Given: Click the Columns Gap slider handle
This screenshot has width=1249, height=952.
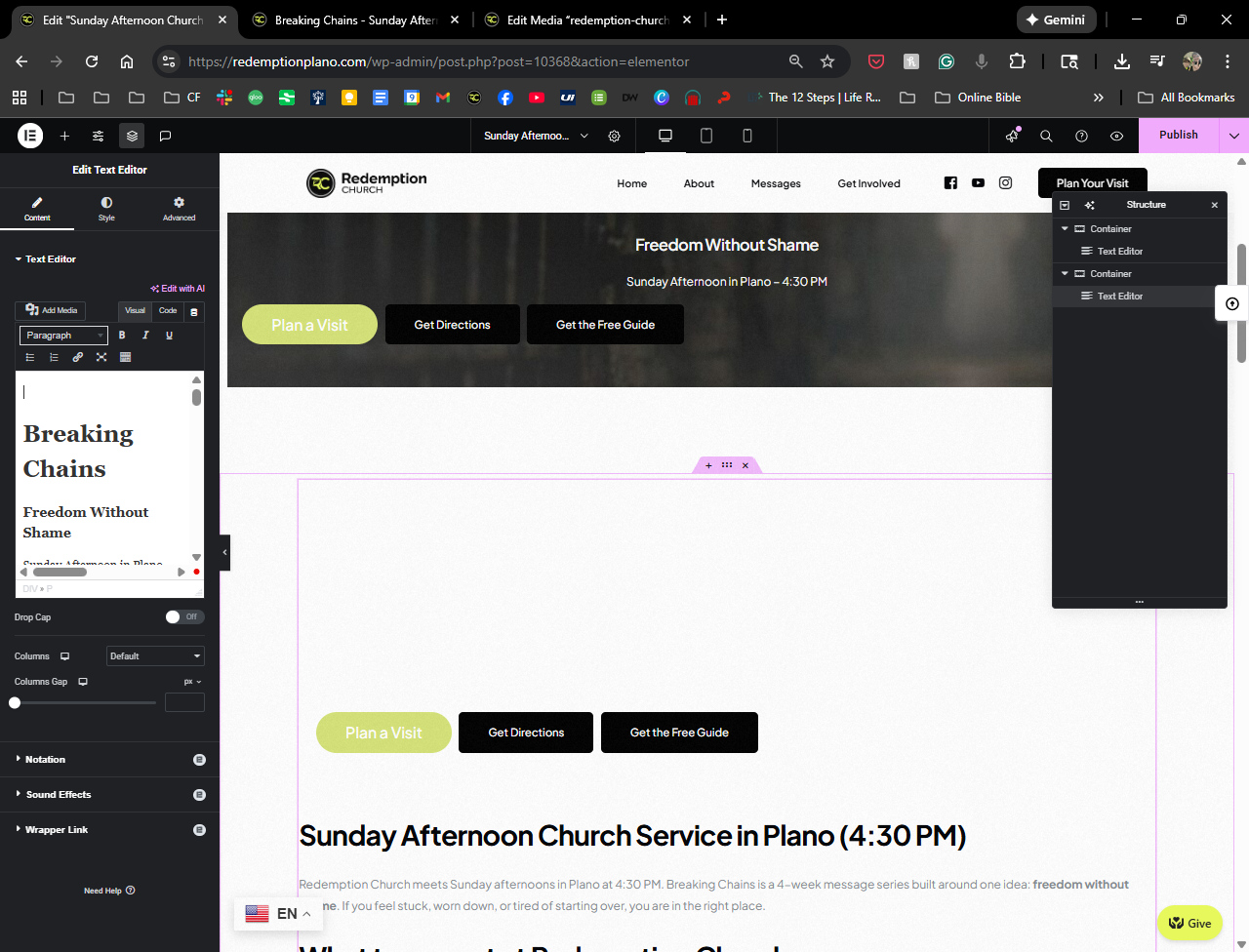Looking at the screenshot, I should (x=15, y=702).
